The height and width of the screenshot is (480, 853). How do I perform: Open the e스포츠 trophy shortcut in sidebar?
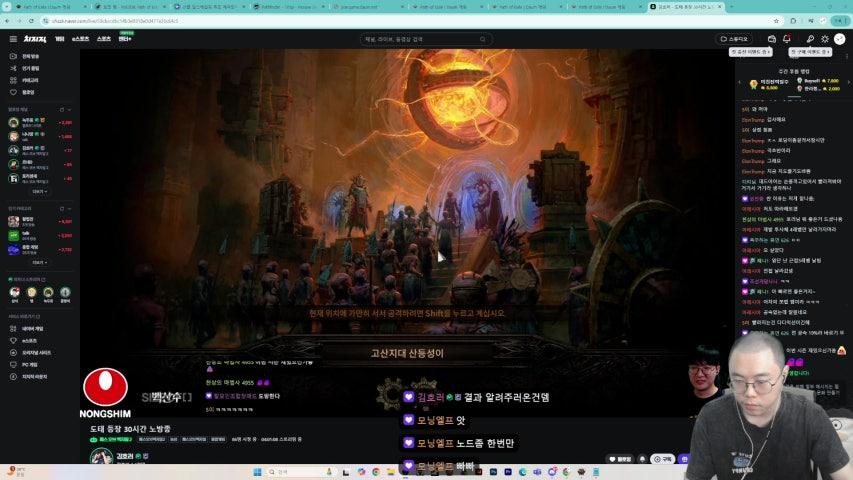(x=25, y=341)
